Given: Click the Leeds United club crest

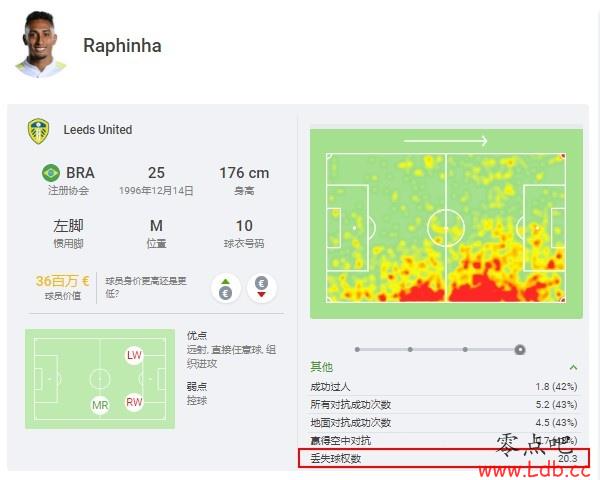Looking at the screenshot, I should click(x=38, y=131).
